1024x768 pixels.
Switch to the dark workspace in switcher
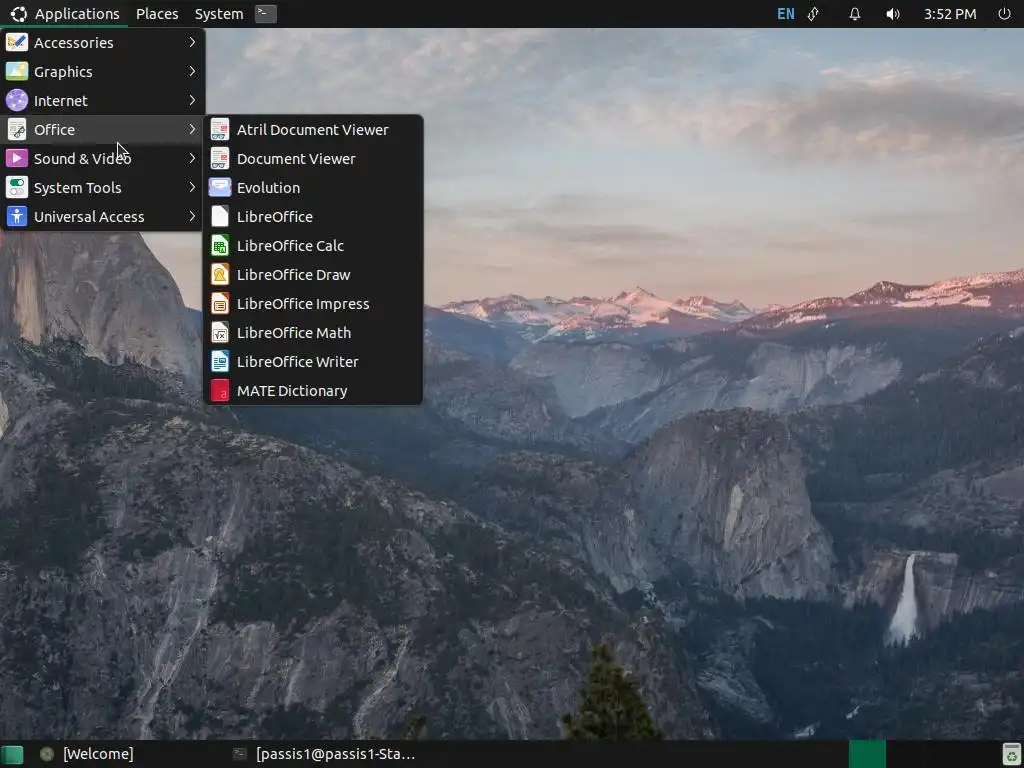point(904,754)
